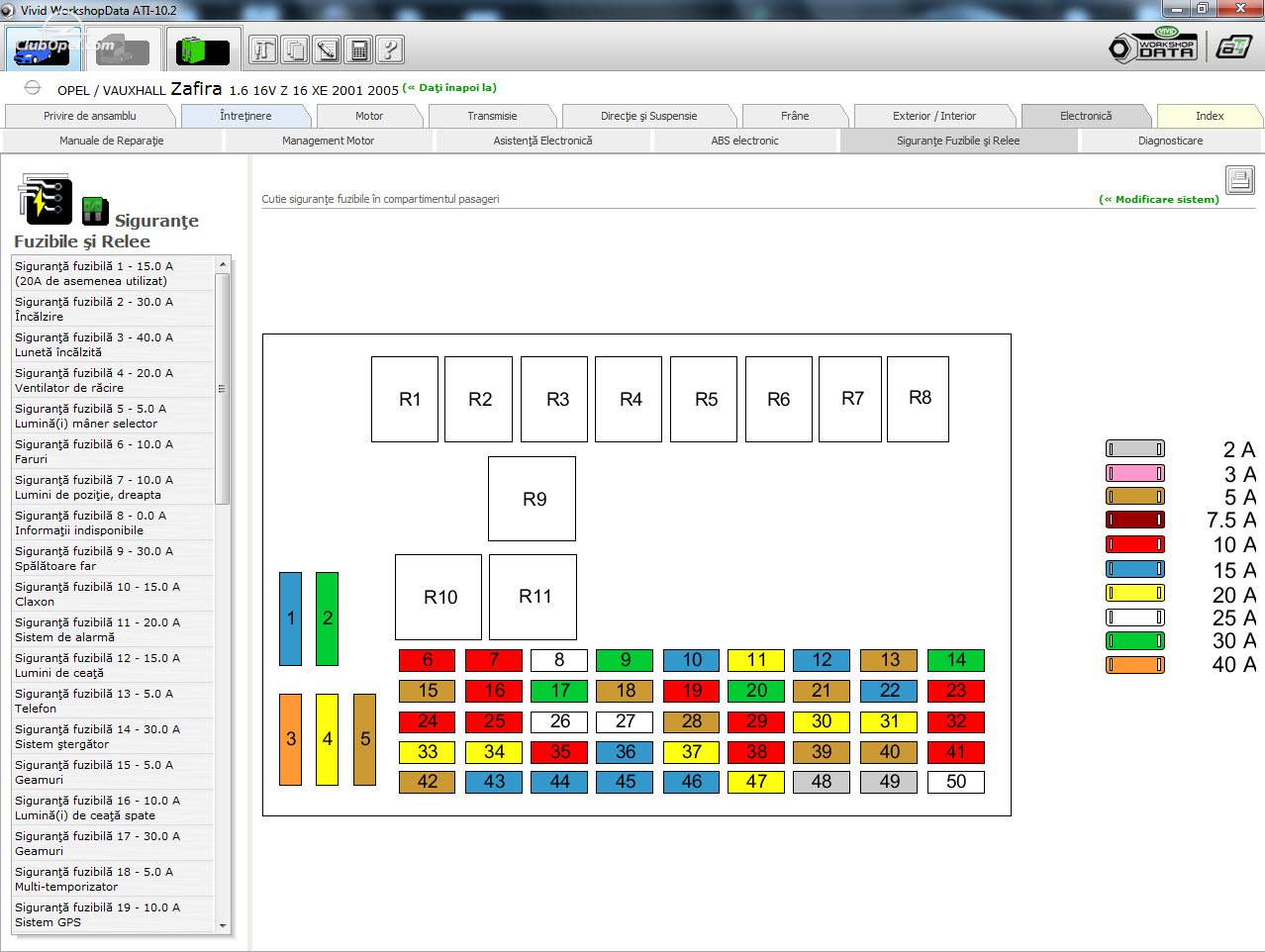The image size is (1265, 952).
Task: Click the fuse list scrollbar up arrow
Action: [223, 264]
